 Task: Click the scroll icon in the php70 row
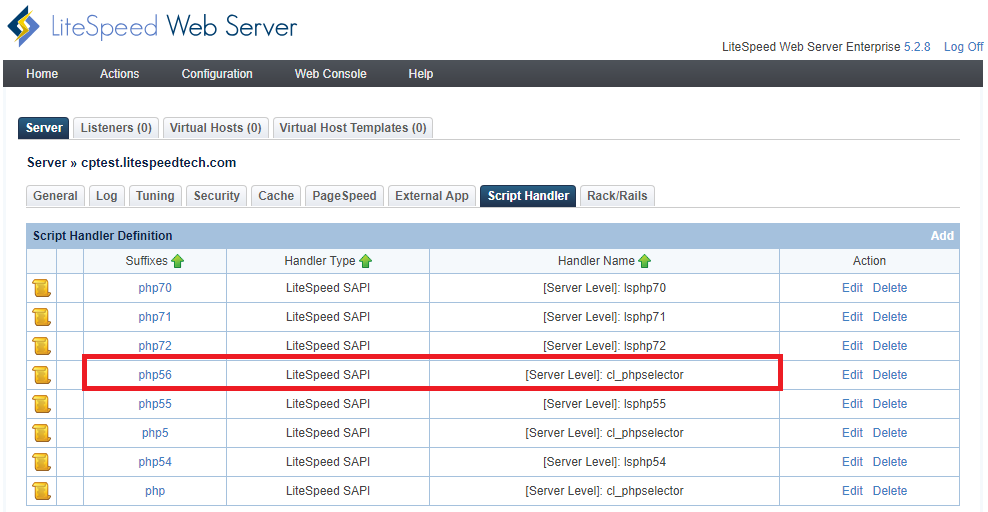click(x=41, y=288)
